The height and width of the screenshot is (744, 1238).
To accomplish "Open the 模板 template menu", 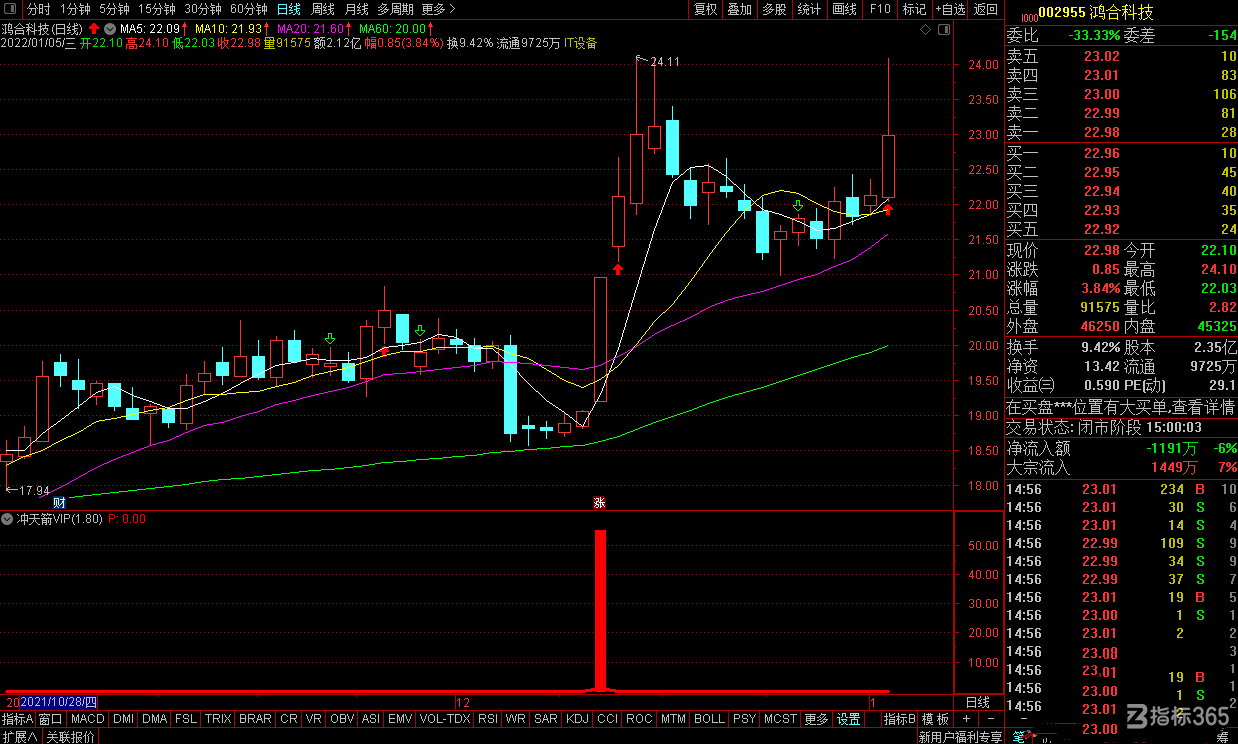I will tap(936, 719).
